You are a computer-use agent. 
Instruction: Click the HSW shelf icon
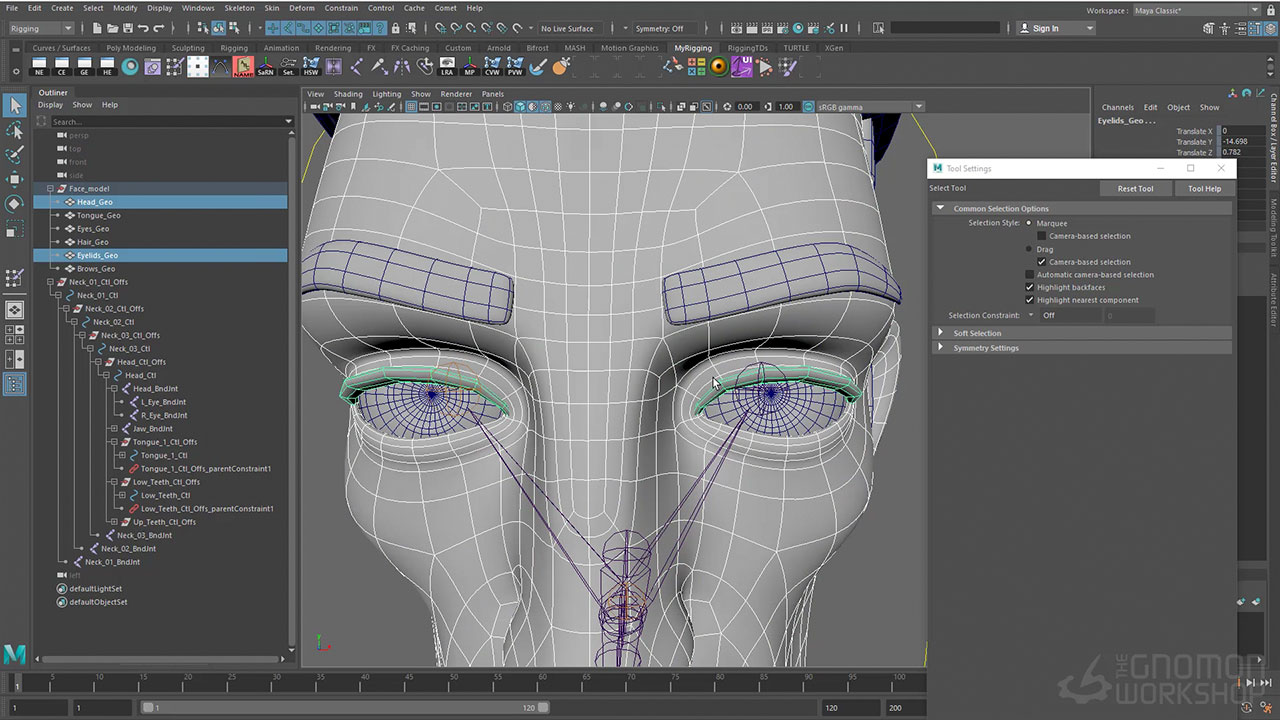click(x=311, y=67)
